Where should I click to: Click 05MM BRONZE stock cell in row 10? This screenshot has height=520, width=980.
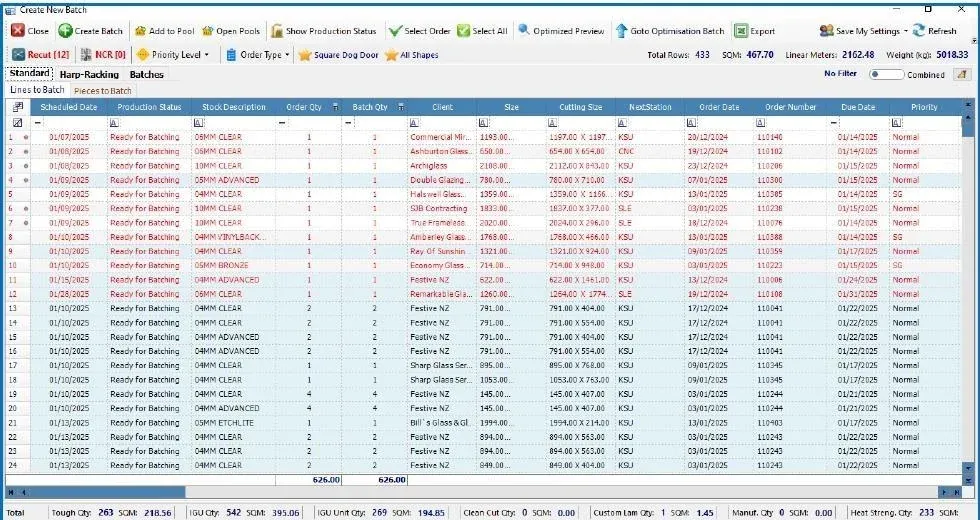234,266
